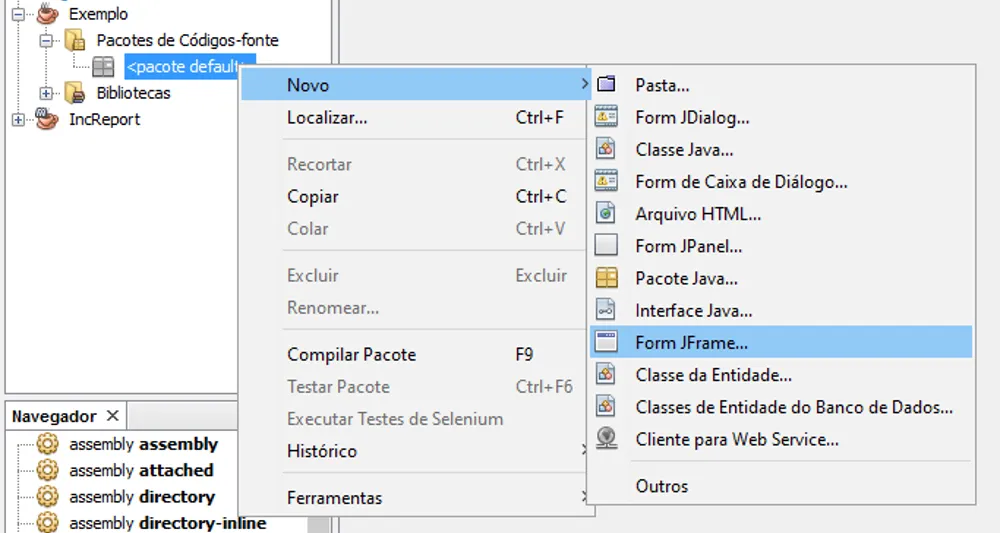Click the Pasta folder icon in submenu
1000x533 pixels.
click(x=606, y=85)
